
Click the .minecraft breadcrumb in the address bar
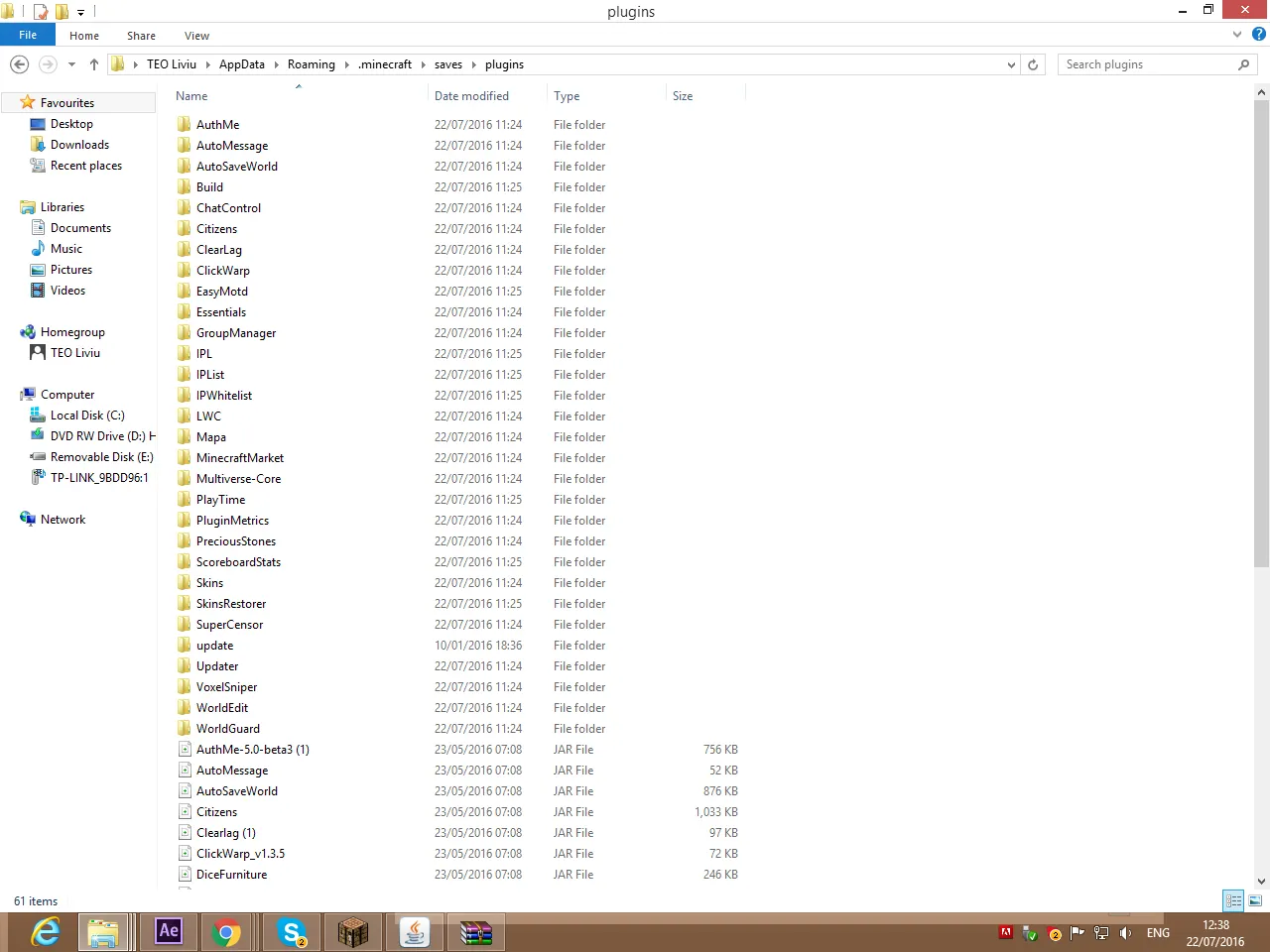[385, 64]
